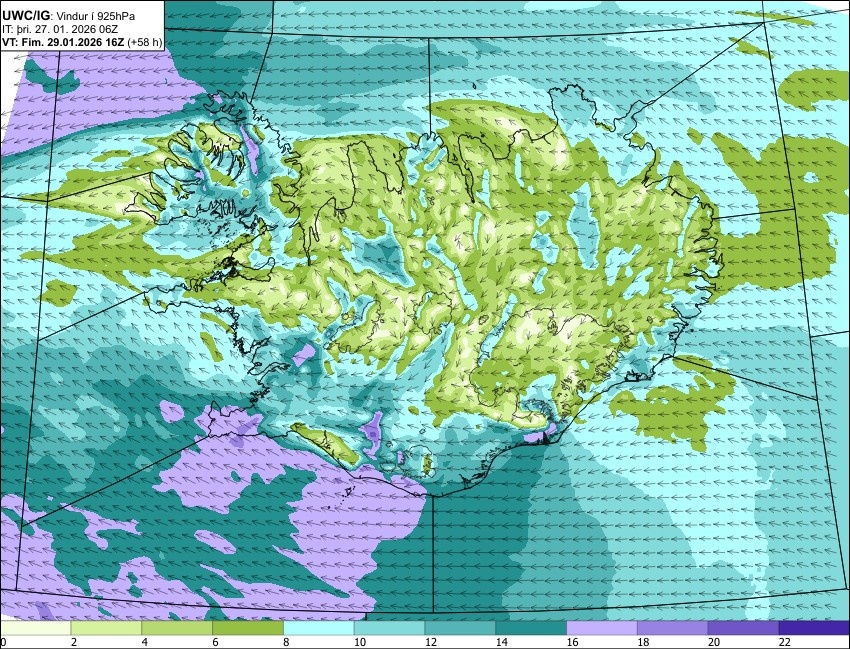Image resolution: width=850 pixels, height=649 pixels.
Task: Click the 20–22 m/s violet legend swatch
Action: click(x=743, y=628)
